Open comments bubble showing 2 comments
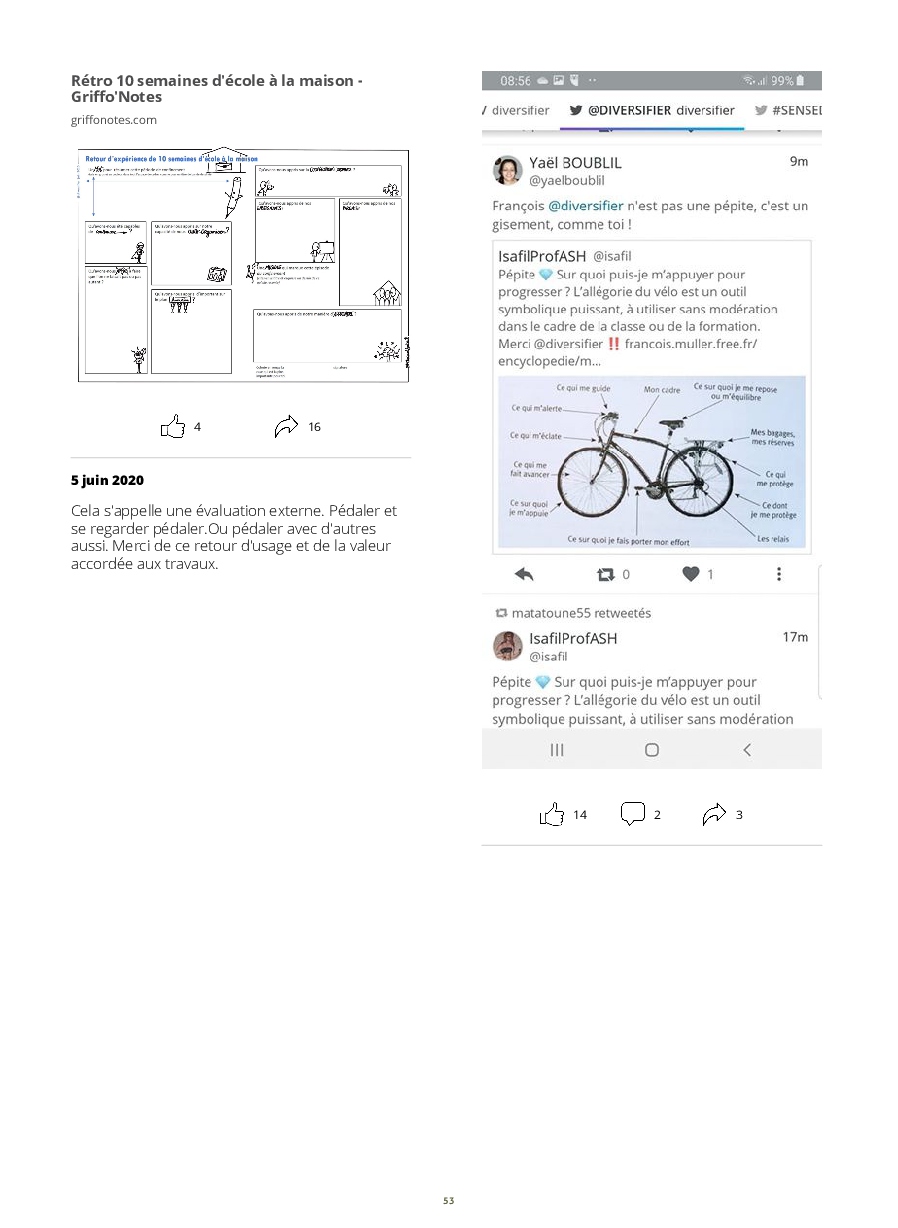Screen dimensions: 898x1228 (x=633, y=815)
